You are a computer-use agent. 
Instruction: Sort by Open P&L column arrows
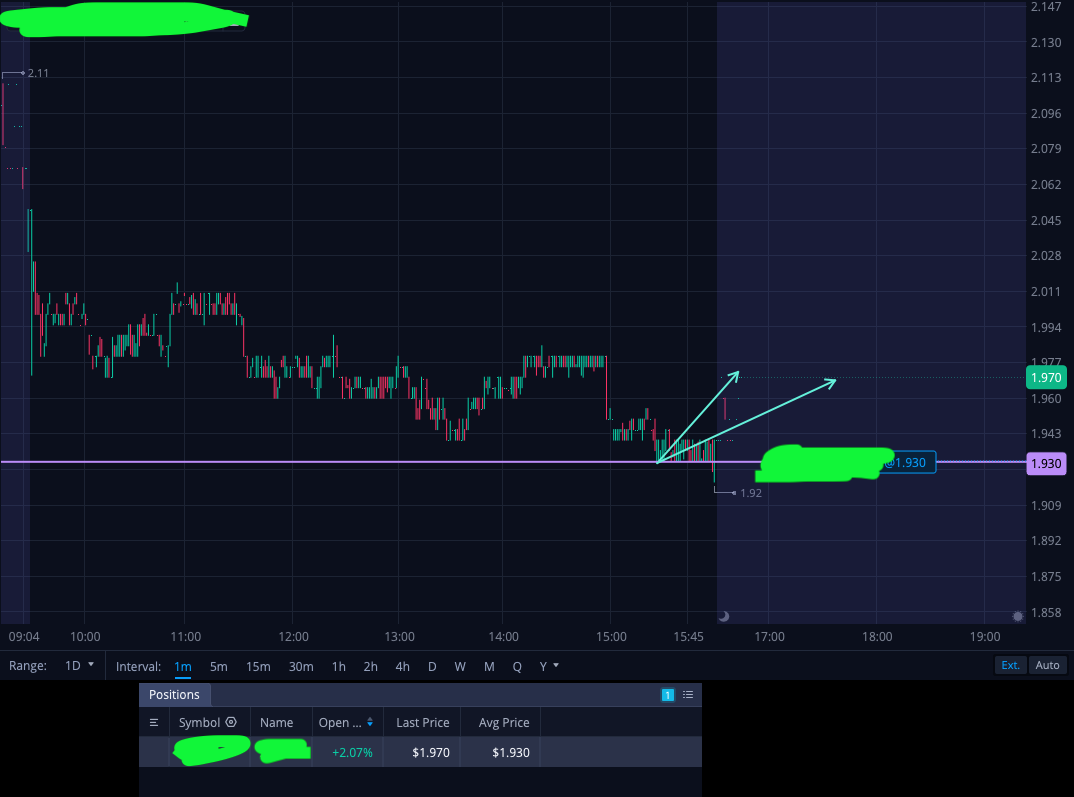pyautogui.click(x=370, y=722)
